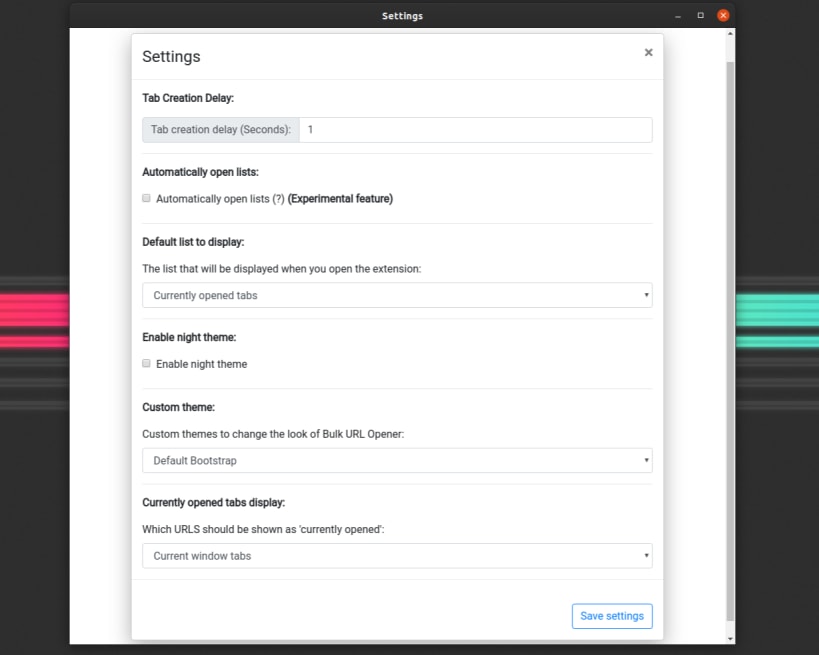The height and width of the screenshot is (655, 819).
Task: Enable Automatically open lists checkbox
Action: click(146, 198)
